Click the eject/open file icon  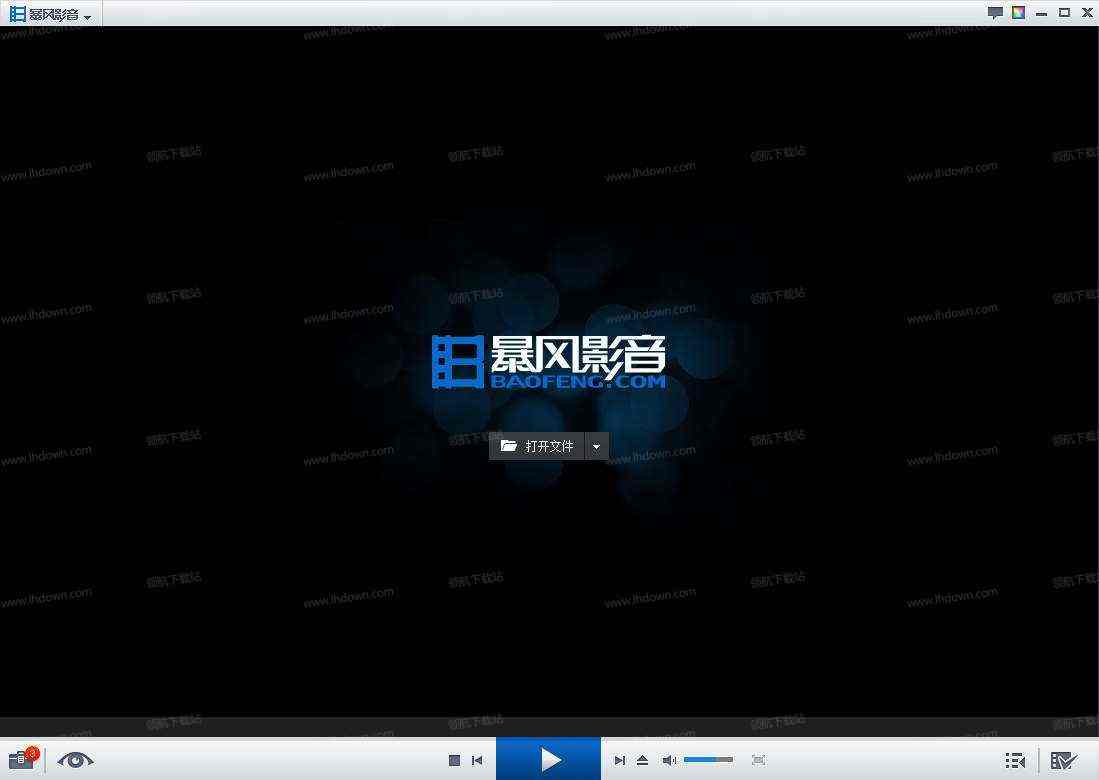click(x=642, y=761)
